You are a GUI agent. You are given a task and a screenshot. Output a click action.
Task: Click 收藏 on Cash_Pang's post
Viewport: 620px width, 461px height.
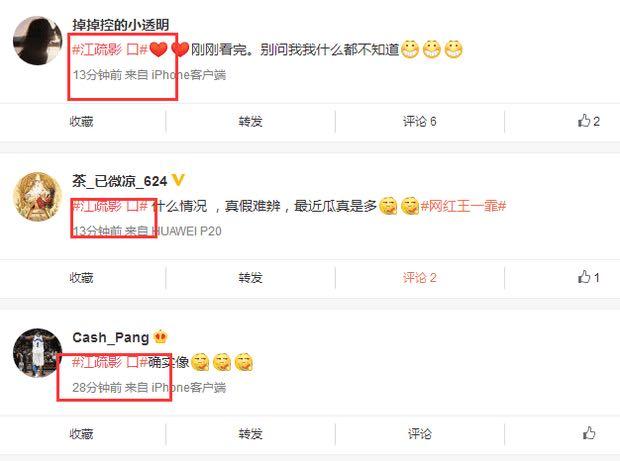[81, 434]
